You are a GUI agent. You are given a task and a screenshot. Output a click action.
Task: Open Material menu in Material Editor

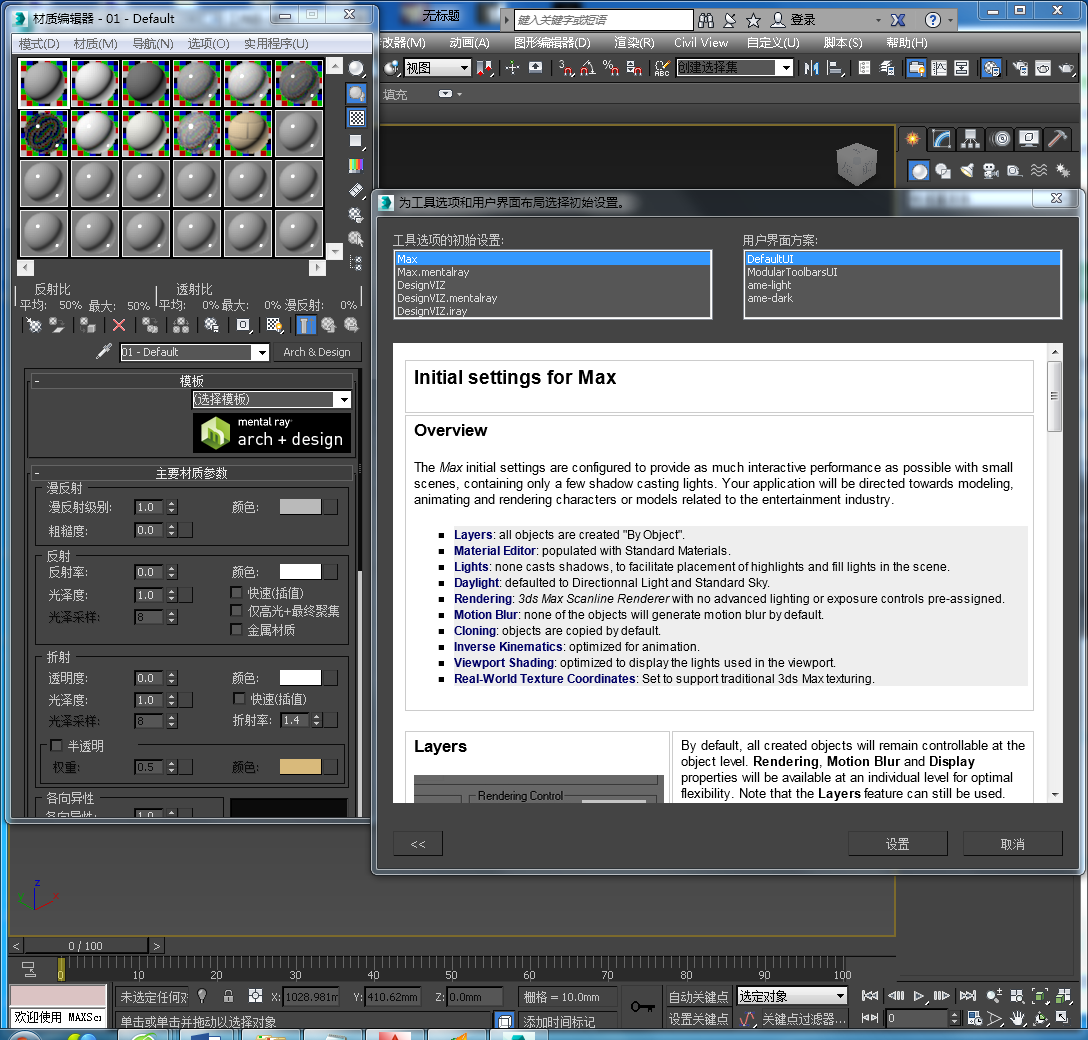[95, 44]
